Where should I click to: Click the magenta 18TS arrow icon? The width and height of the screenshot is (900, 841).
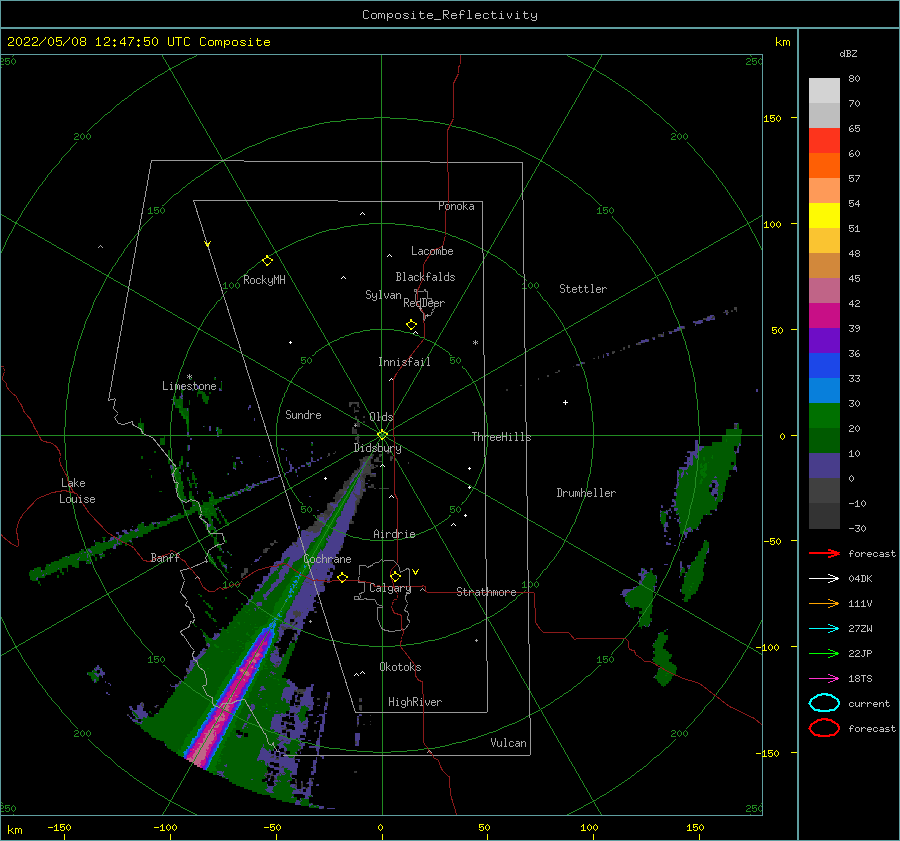point(824,679)
